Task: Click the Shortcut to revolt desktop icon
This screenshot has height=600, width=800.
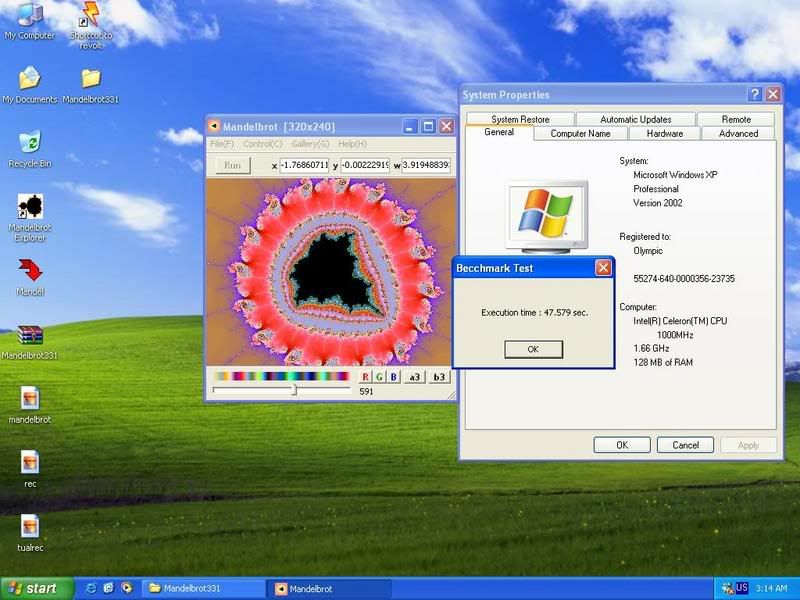Action: click(x=91, y=15)
